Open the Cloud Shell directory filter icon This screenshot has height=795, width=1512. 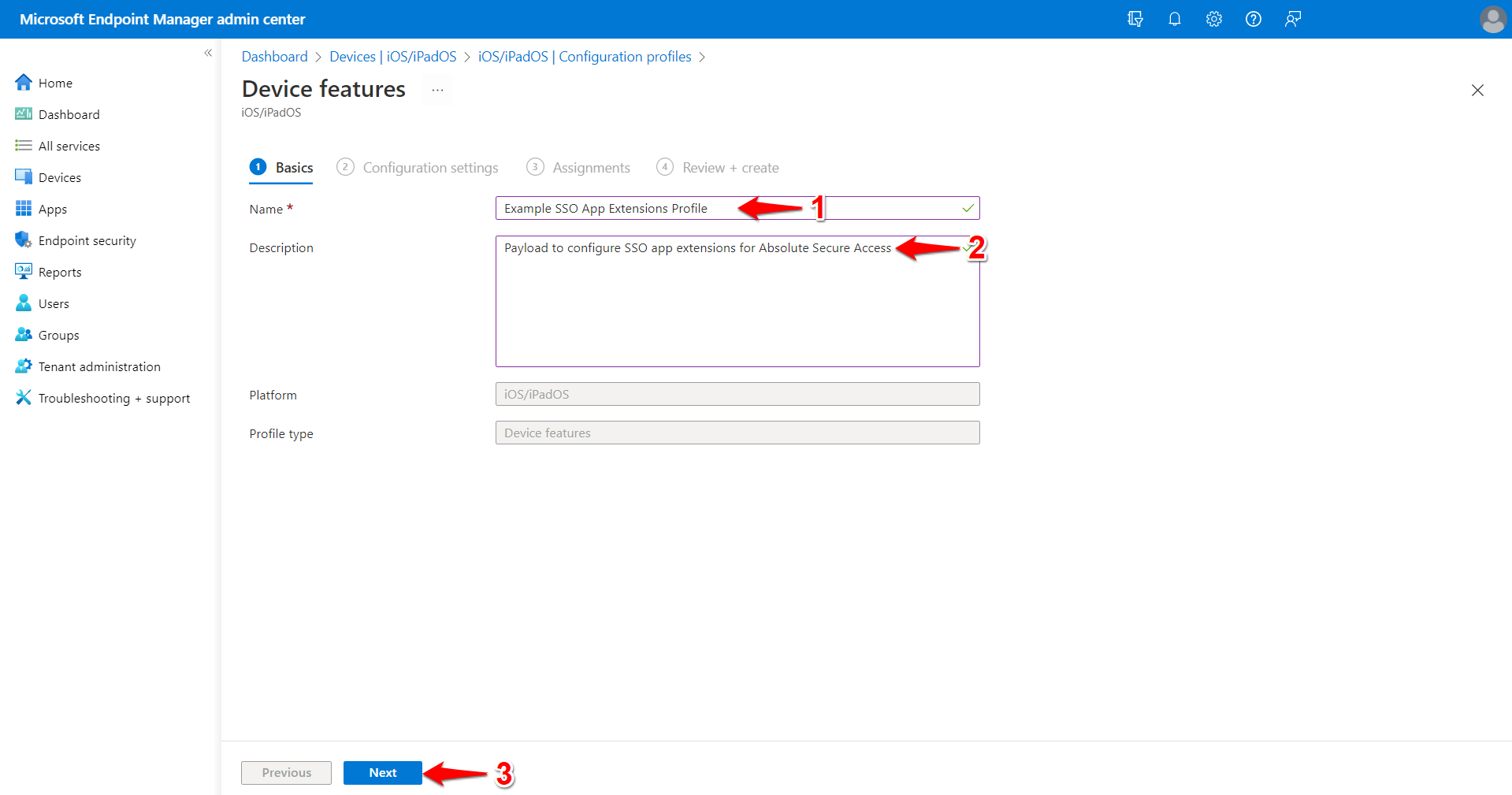pyautogui.click(x=1135, y=19)
